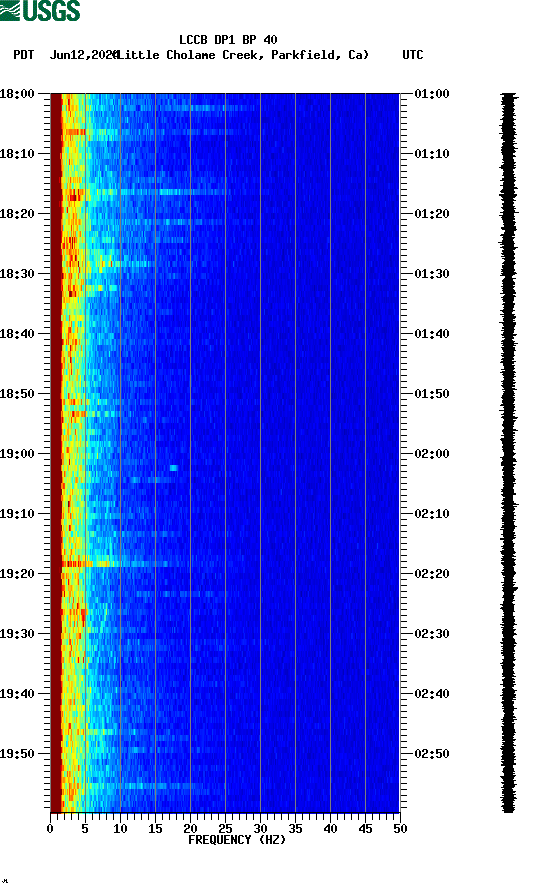Click the '5' frequency axis tick label
This screenshot has height=892, width=552.
85,829
